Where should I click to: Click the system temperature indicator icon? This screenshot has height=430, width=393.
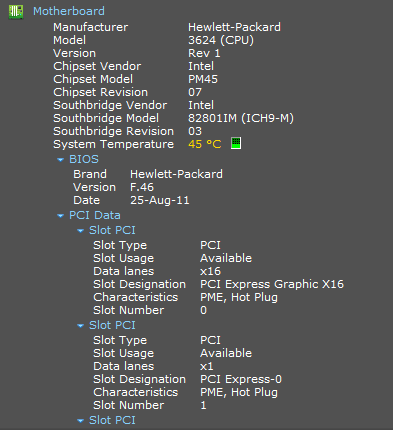(236, 143)
